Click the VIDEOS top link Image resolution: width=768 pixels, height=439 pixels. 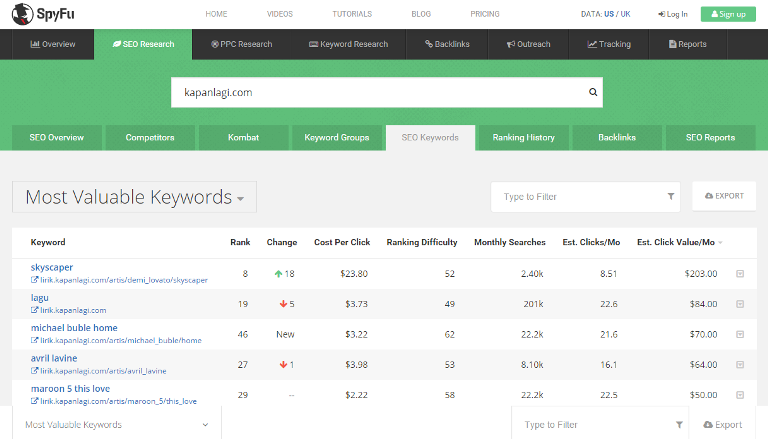(280, 14)
